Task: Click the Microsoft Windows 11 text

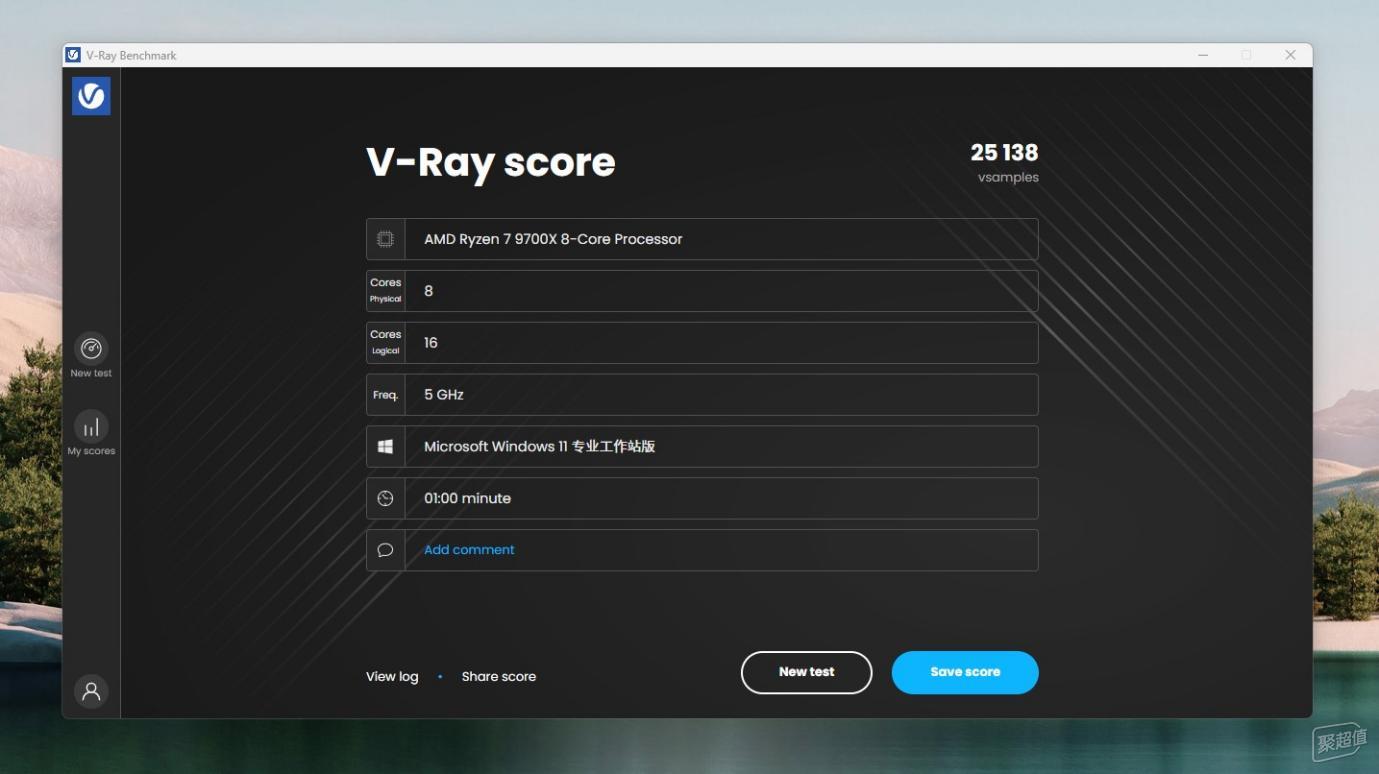Action: (x=539, y=447)
